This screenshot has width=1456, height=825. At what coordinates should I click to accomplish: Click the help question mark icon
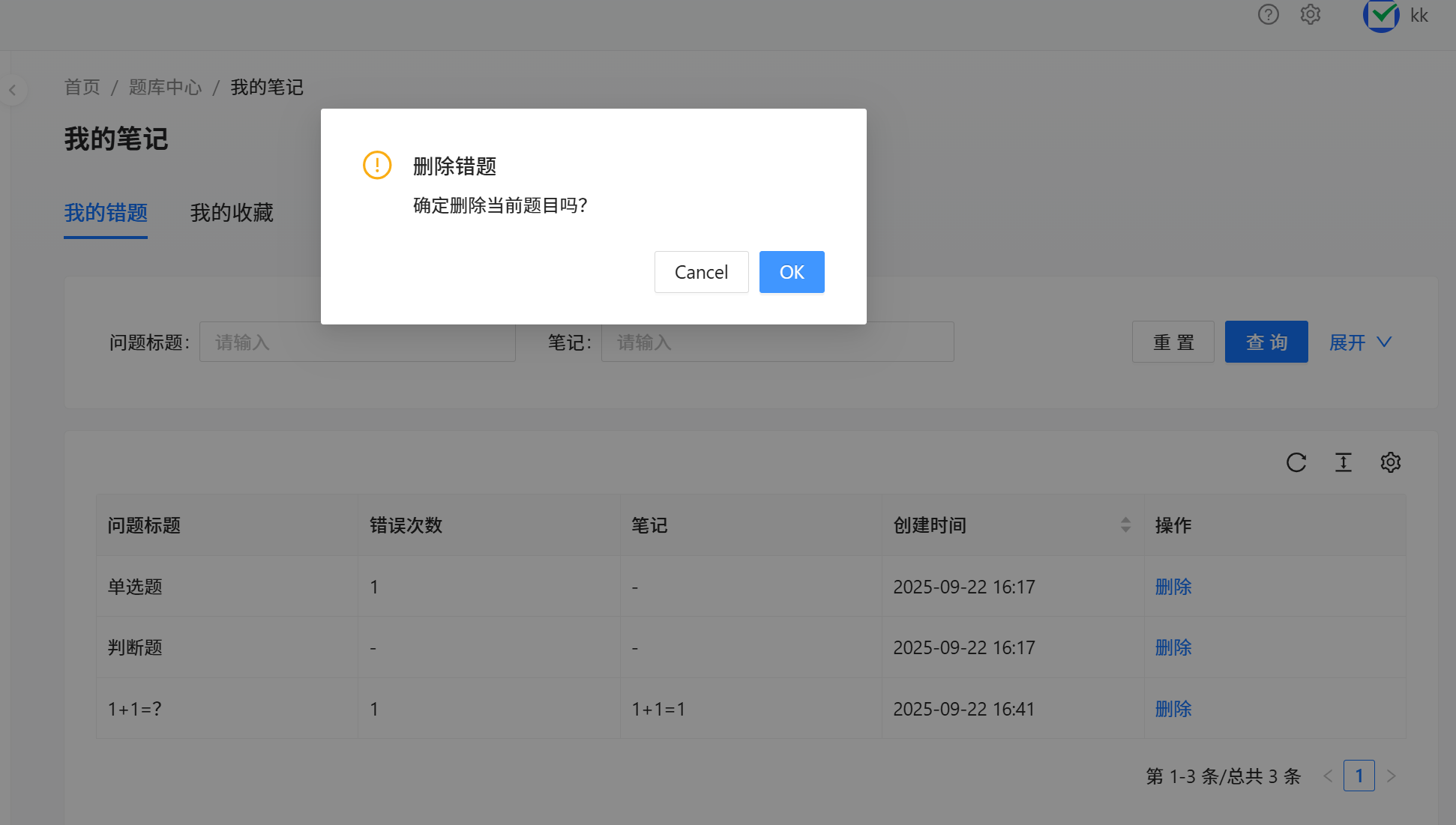click(x=1268, y=14)
